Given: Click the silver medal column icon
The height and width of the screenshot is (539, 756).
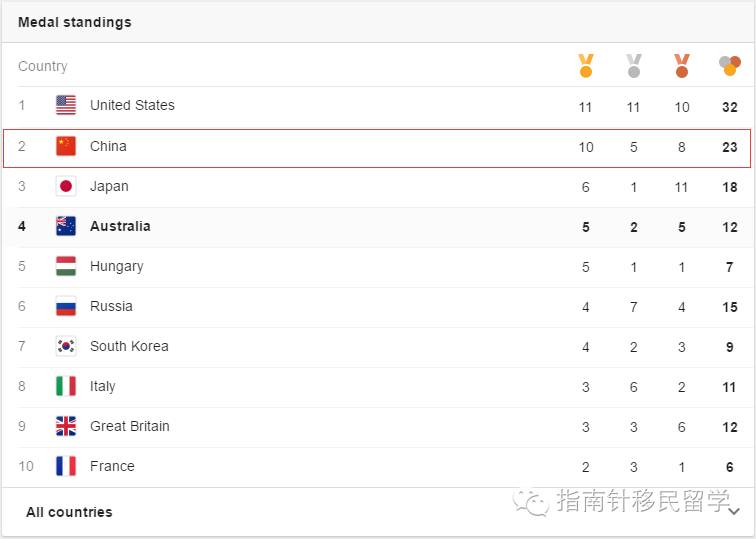Looking at the screenshot, I should (634, 66).
